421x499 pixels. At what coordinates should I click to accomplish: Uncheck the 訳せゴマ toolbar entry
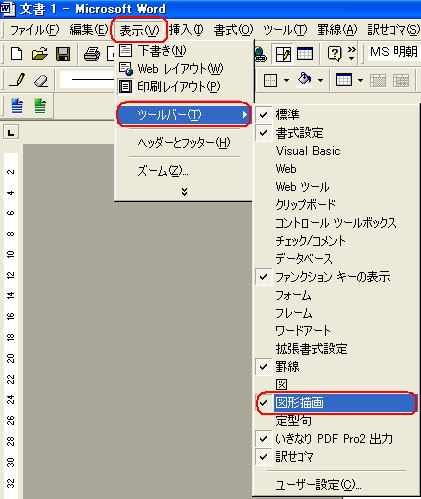[x=337, y=457]
